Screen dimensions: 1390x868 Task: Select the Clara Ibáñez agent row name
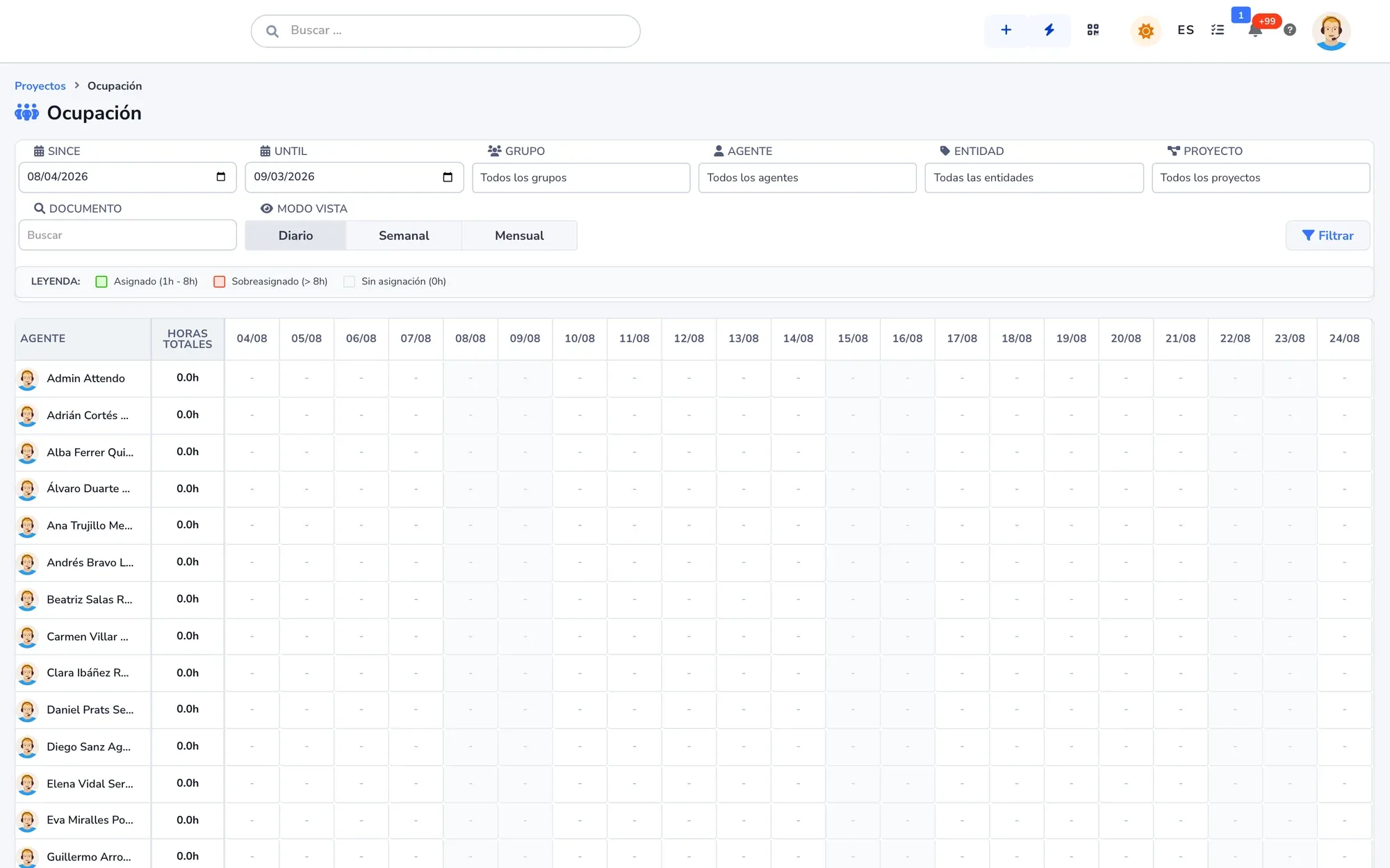(88, 673)
